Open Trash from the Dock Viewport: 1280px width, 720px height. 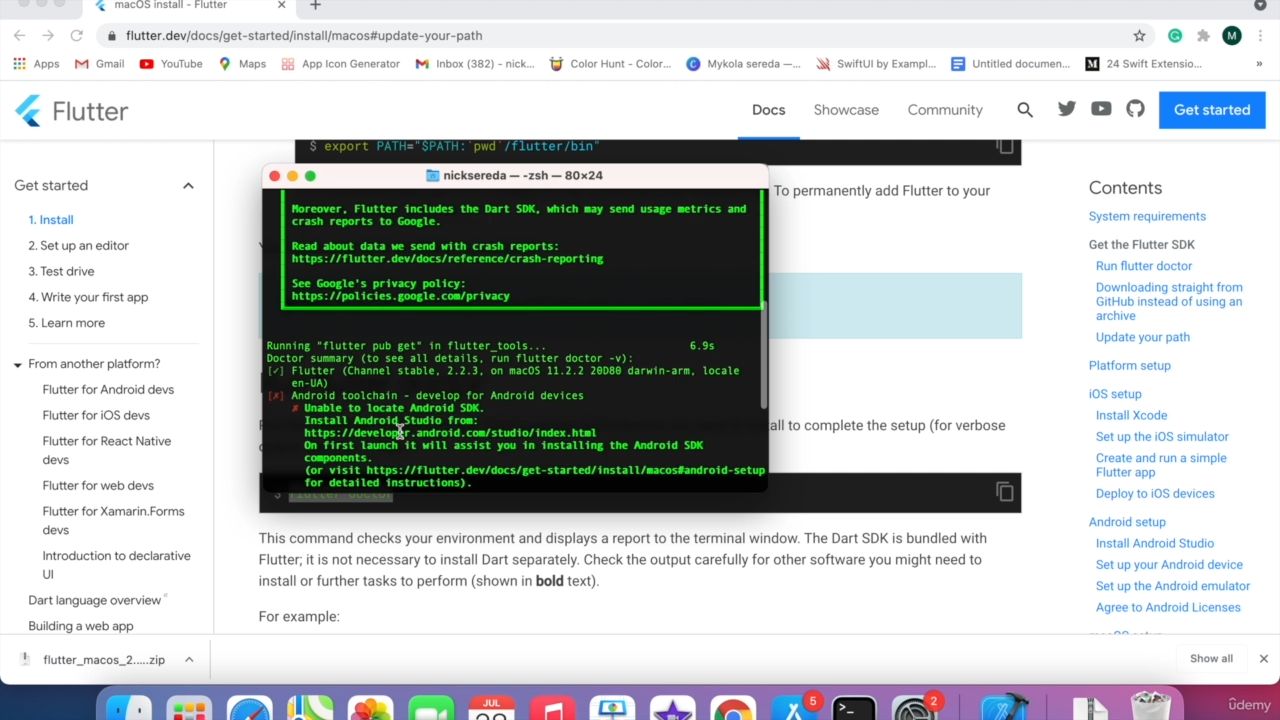[x=1151, y=708]
